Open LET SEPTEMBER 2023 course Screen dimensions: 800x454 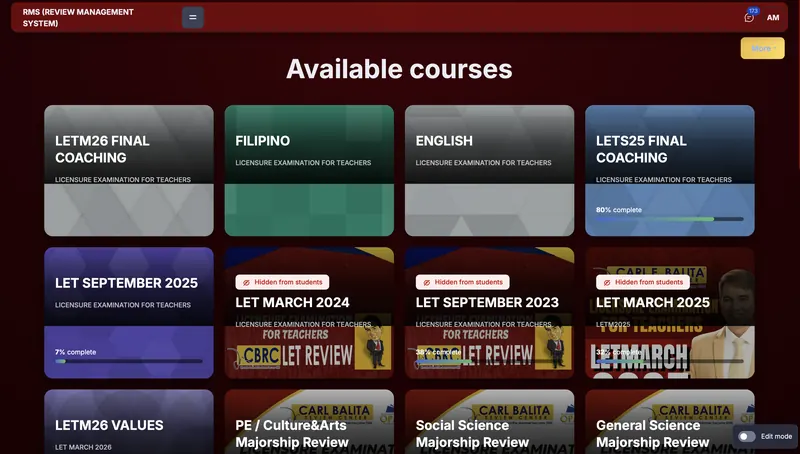pos(487,302)
